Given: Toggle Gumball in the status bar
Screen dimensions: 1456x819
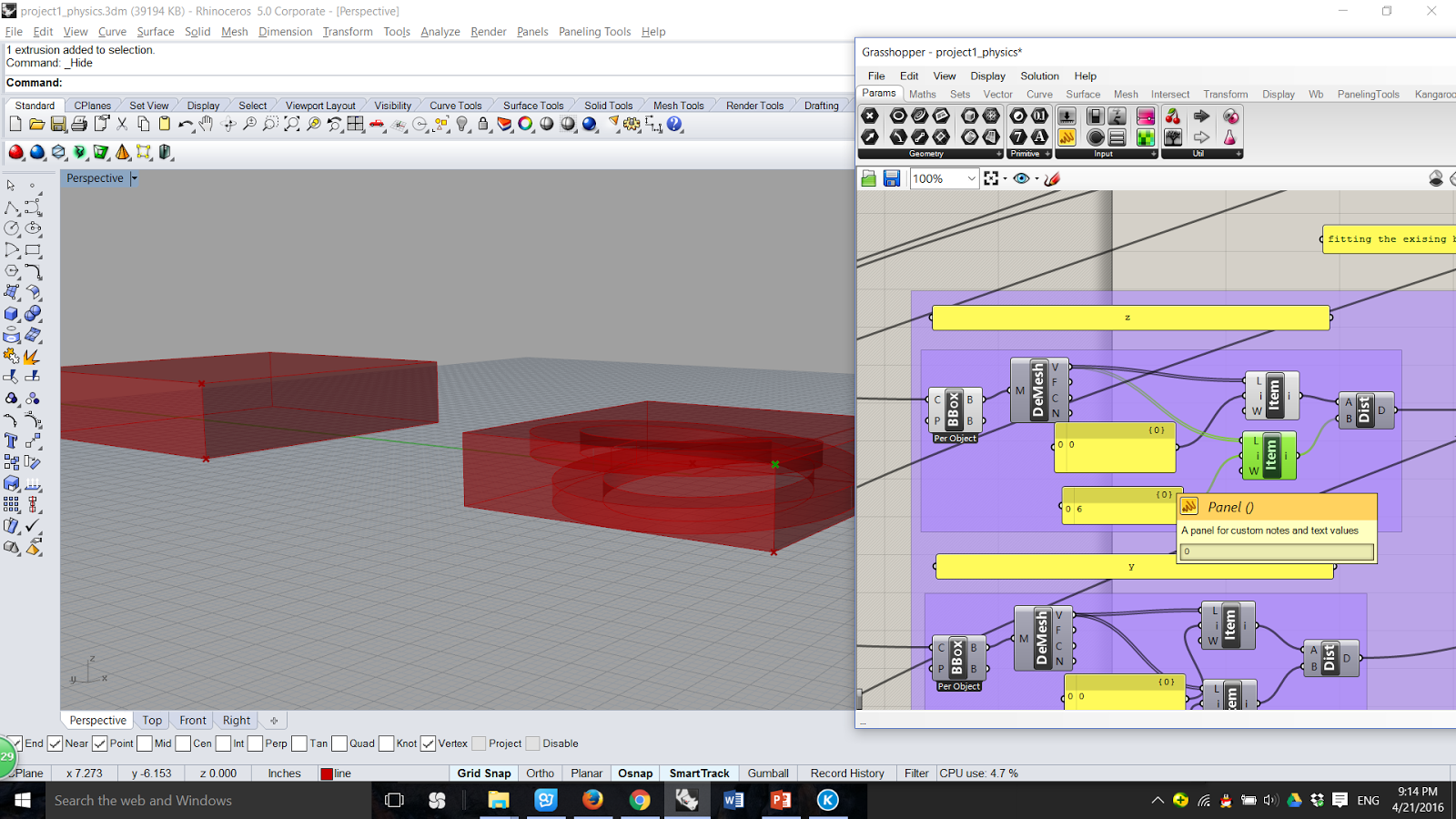Looking at the screenshot, I should pyautogui.click(x=767, y=773).
